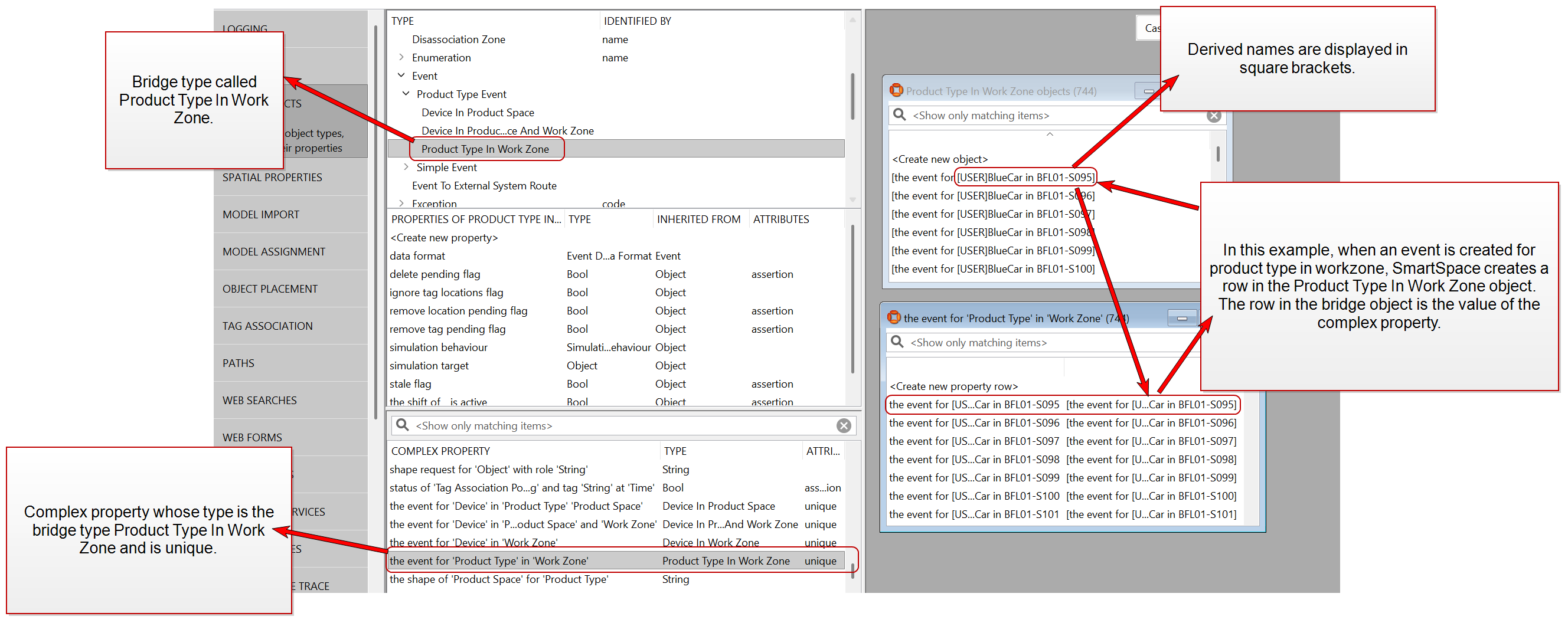This screenshot has width=1568, height=623.
Task: Click Product Type In Work Zone objects window icon
Action: (896, 90)
